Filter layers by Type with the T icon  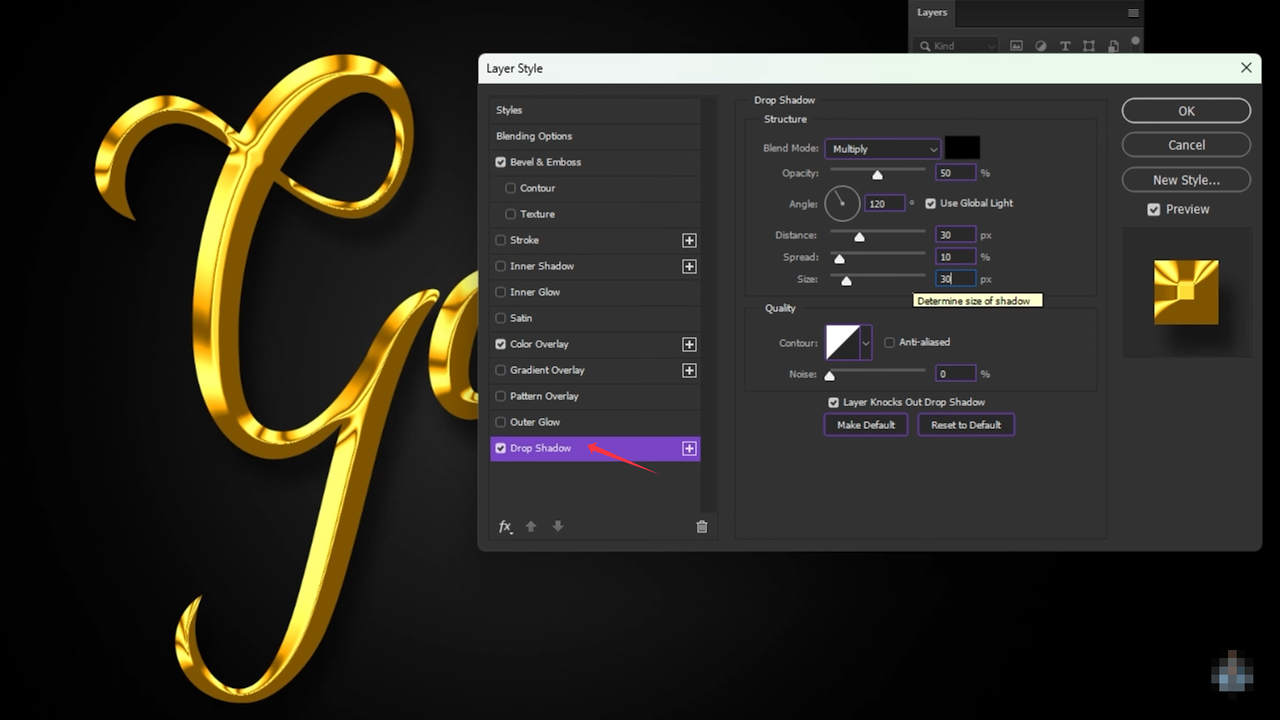(x=1066, y=46)
